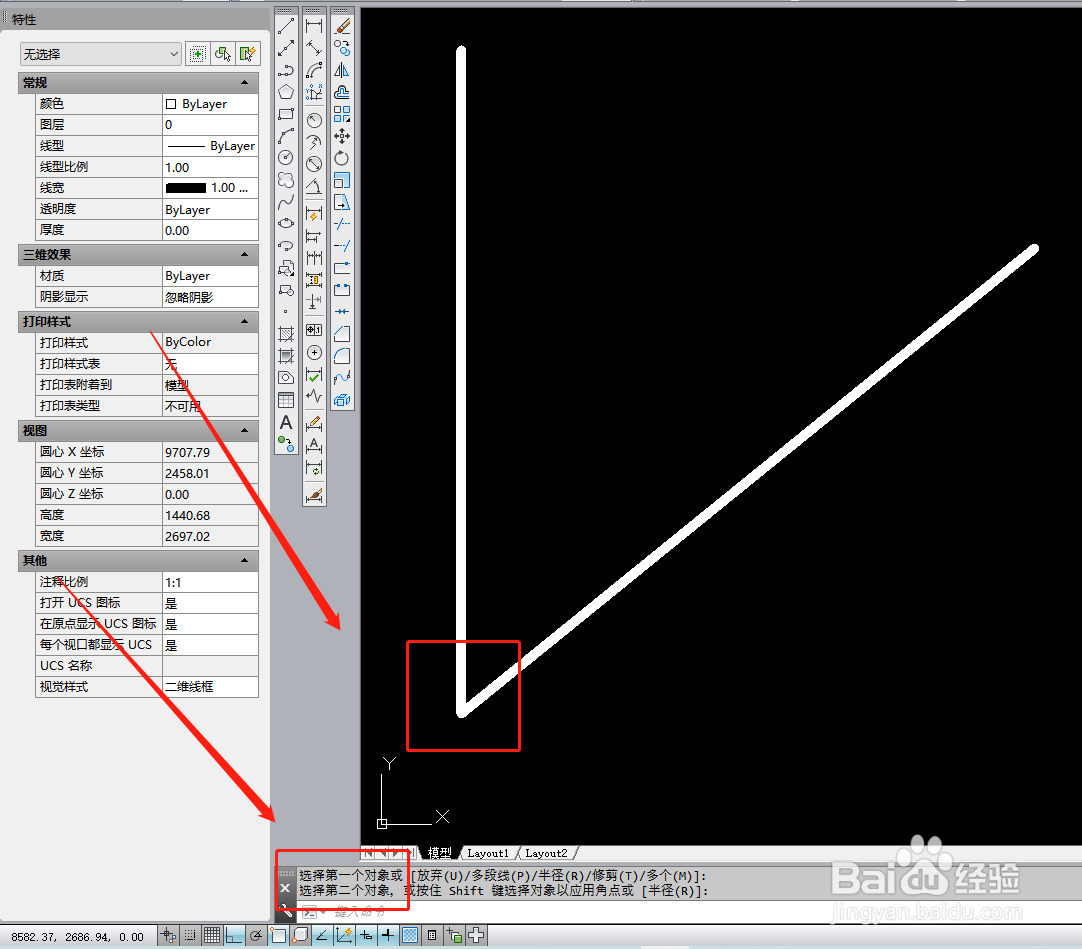Toggle Snap Mode in status bar
Image resolution: width=1082 pixels, height=949 pixels.
tap(190, 935)
